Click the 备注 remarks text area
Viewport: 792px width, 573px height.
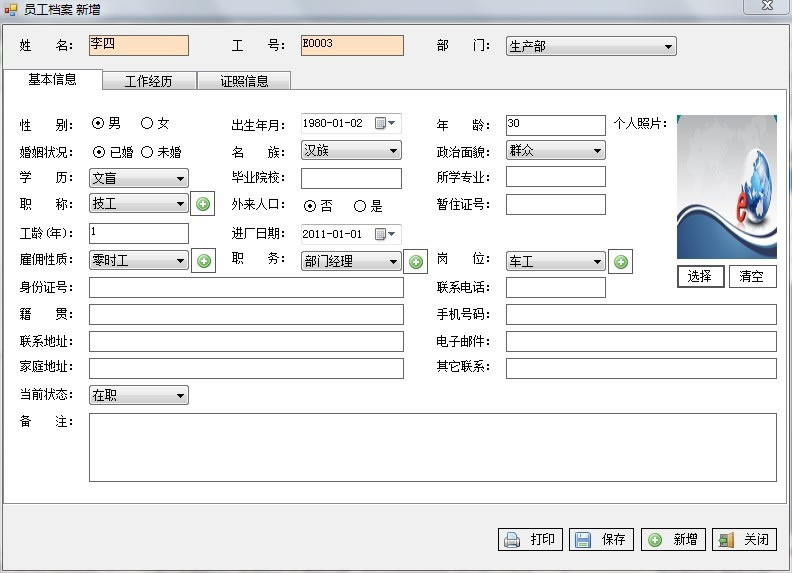433,448
